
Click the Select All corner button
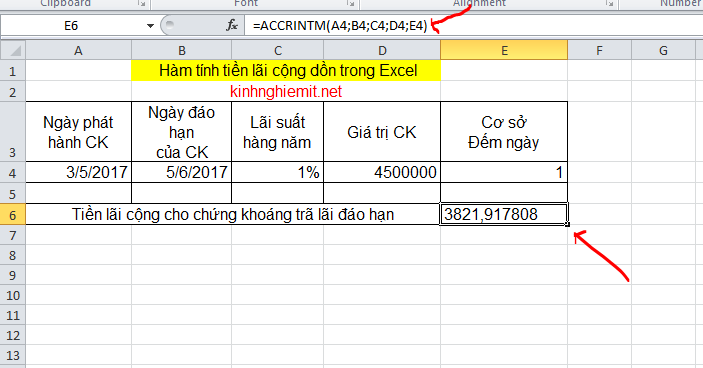(x=13, y=50)
